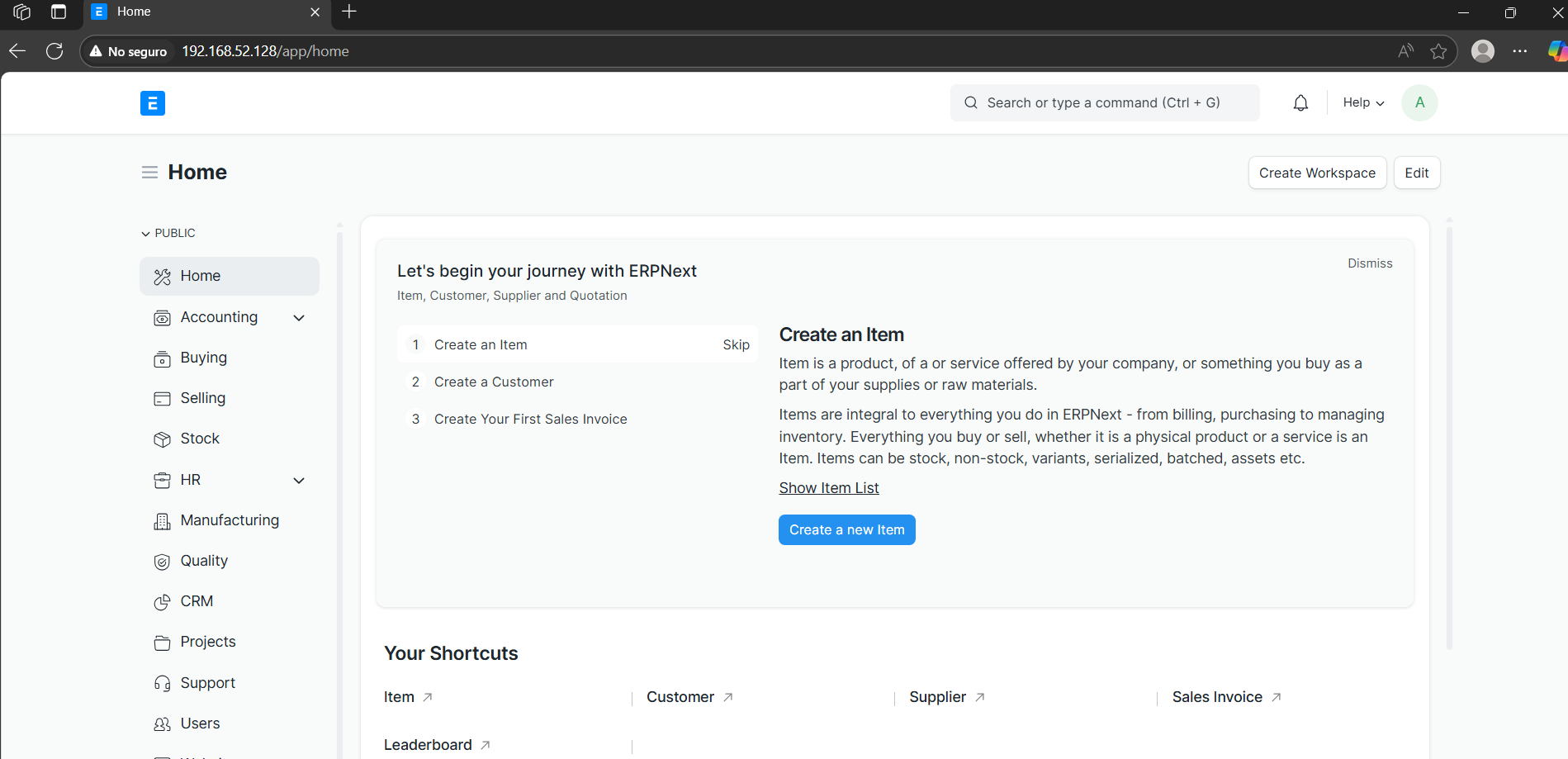Select the Create an Item step
Viewport: 1568px width, 759px height.
click(x=577, y=345)
